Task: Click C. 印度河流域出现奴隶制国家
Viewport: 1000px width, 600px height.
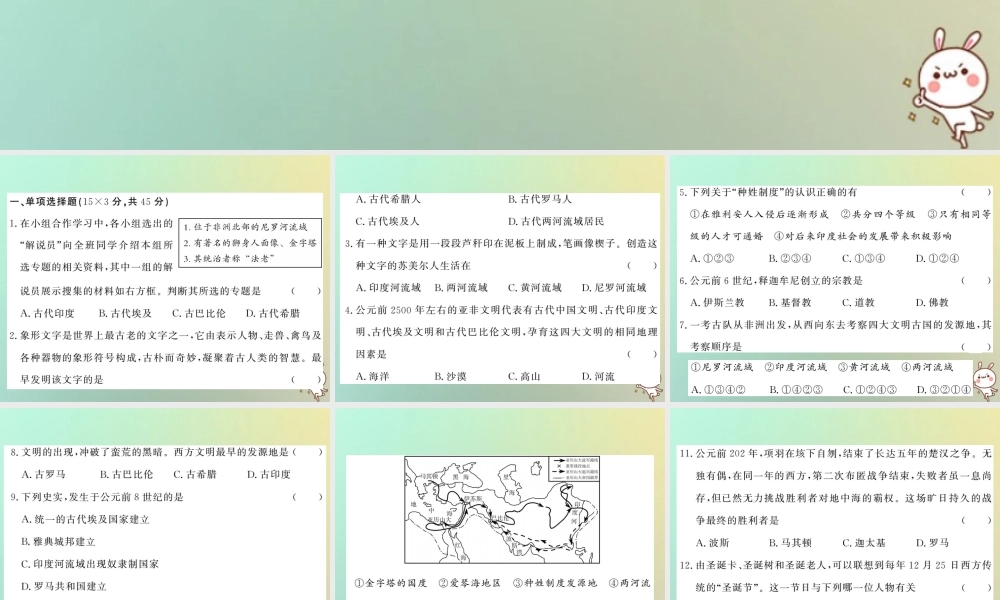Action: (x=89, y=564)
